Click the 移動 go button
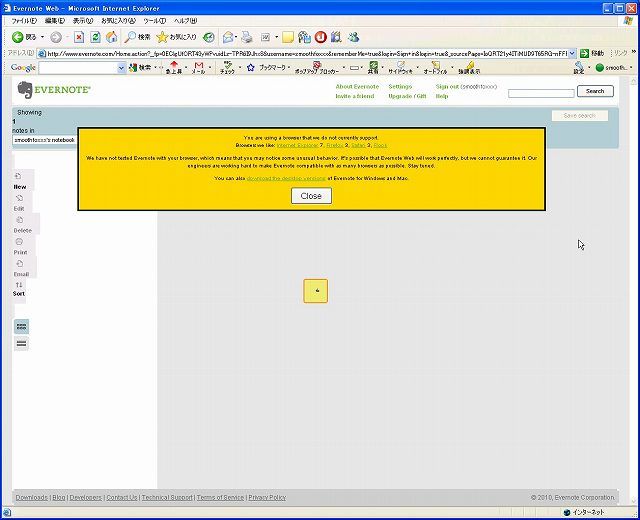Screen dimensions: 640x520 [592, 53]
